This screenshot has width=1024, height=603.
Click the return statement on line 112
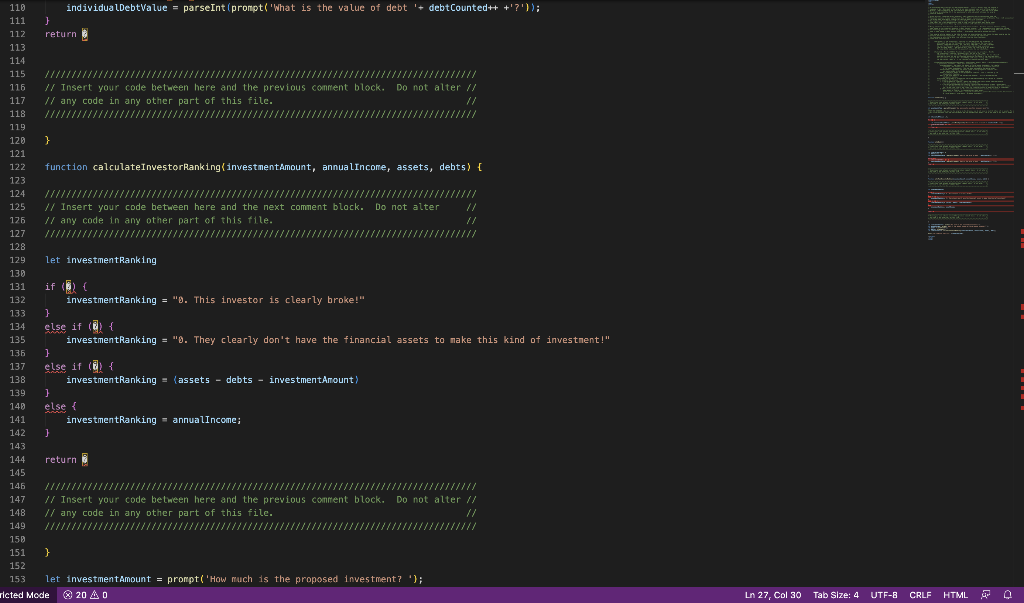coord(66,34)
